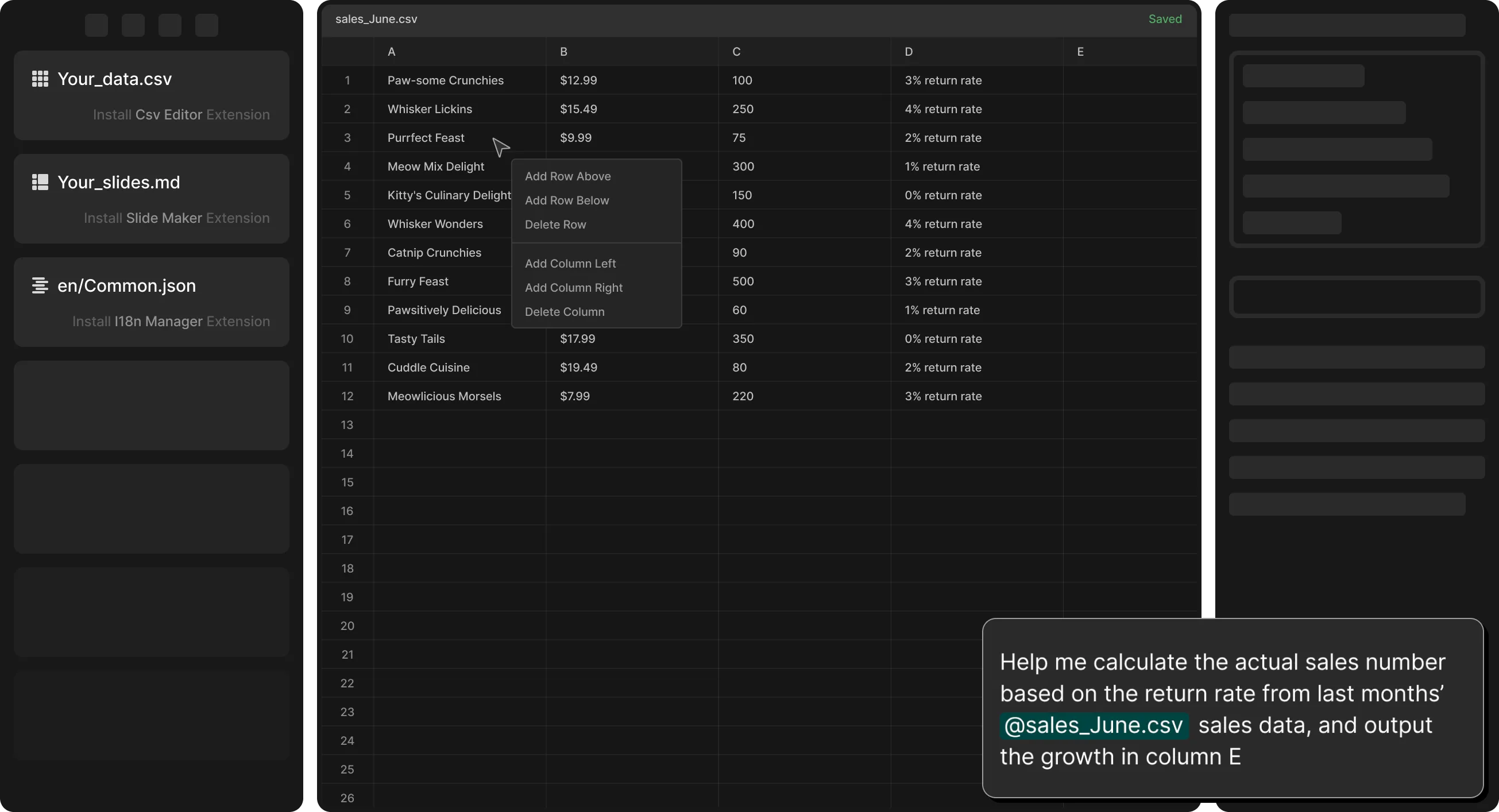Select column E header
Screen dimensions: 1499x812
pyautogui.click(x=1129, y=52)
